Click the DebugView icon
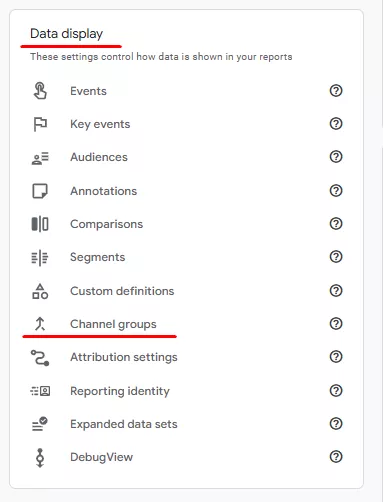Viewport: 383px width, 502px height. tap(40, 457)
